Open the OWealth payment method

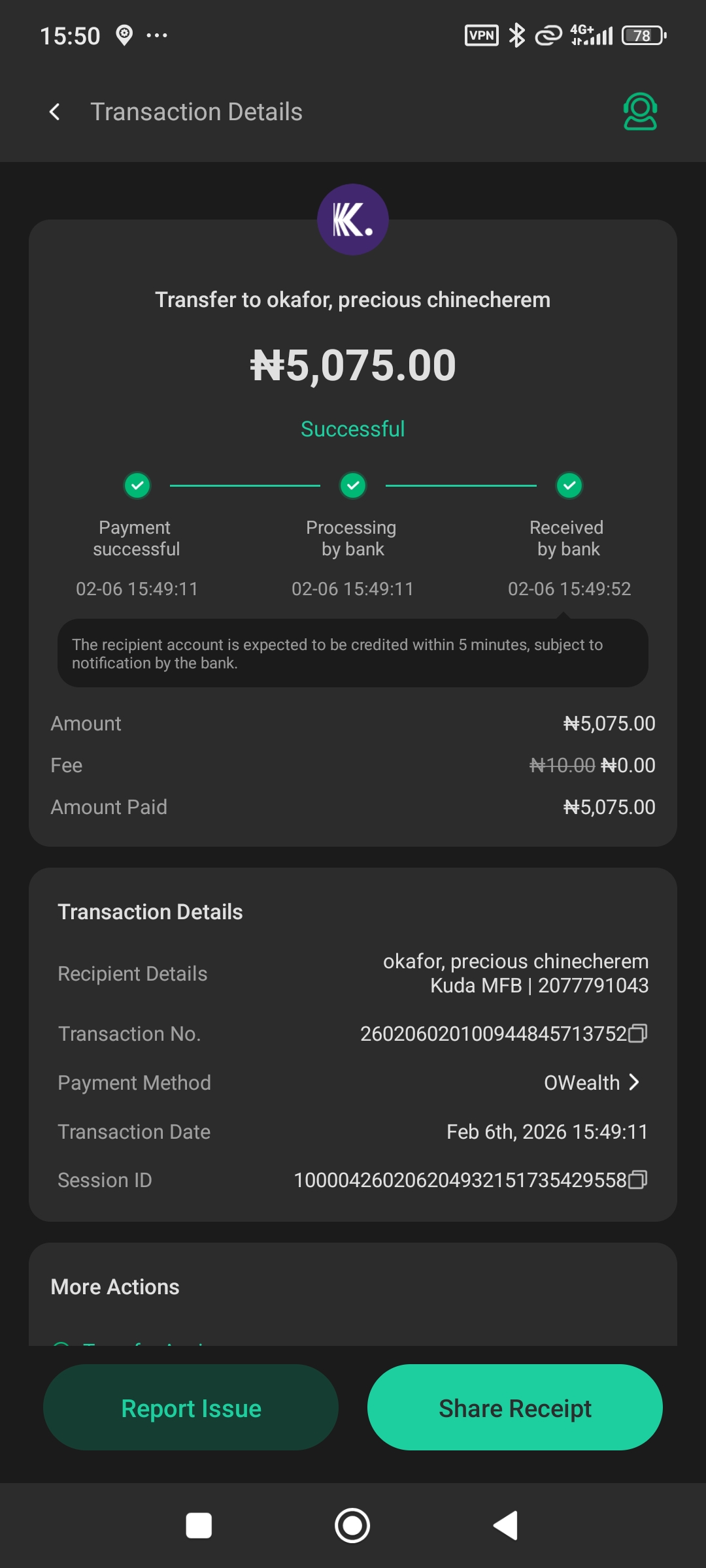pyautogui.click(x=582, y=1083)
